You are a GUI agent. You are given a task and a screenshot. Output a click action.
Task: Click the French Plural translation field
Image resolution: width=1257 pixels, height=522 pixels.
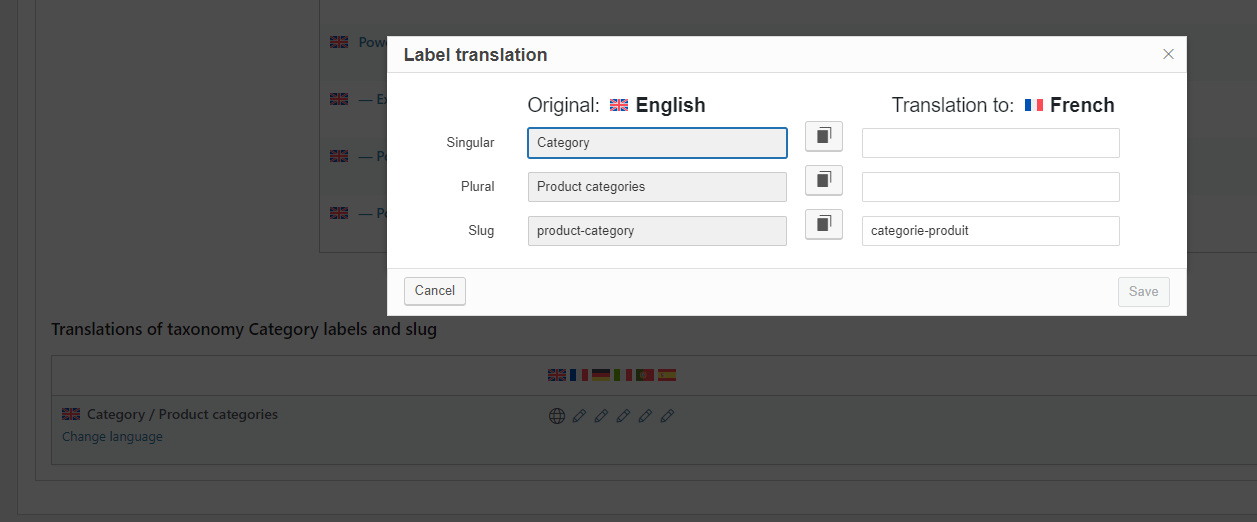991,187
